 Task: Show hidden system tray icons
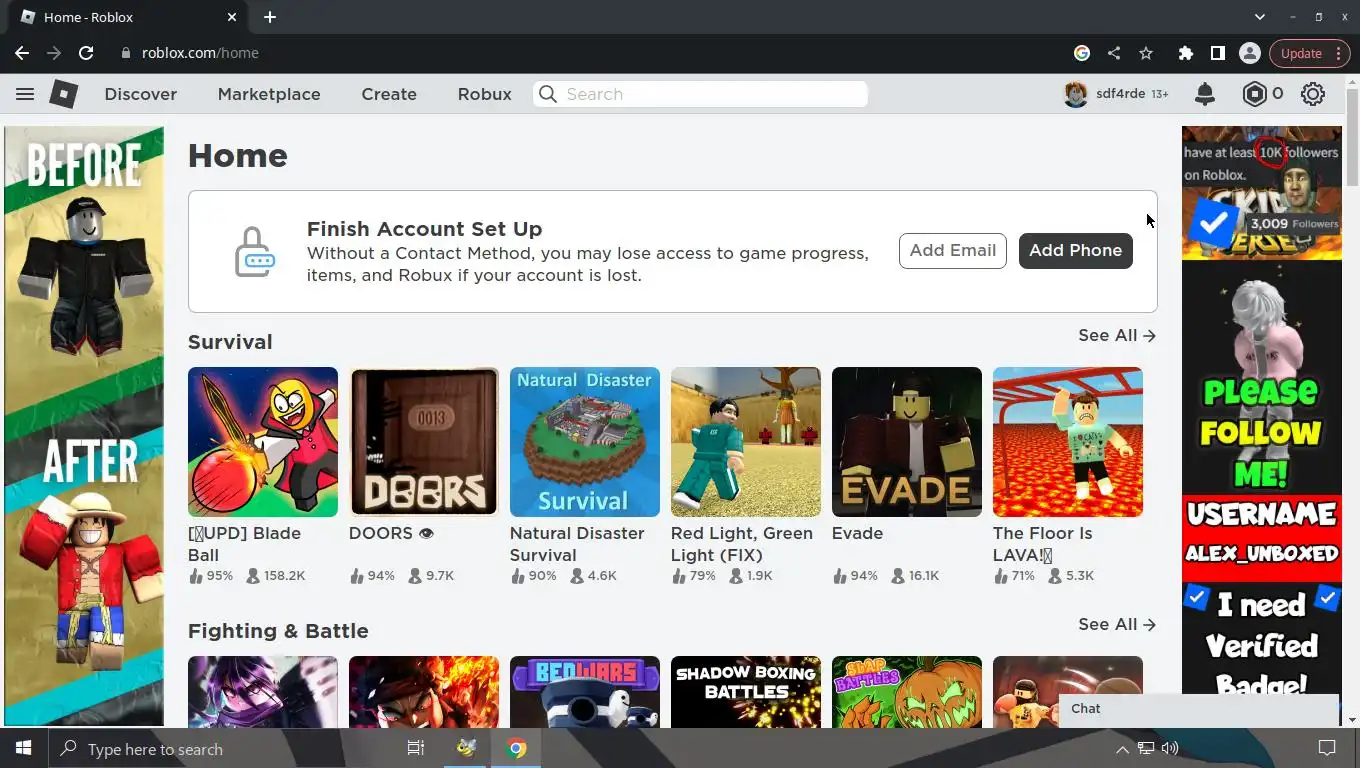[1122, 749]
